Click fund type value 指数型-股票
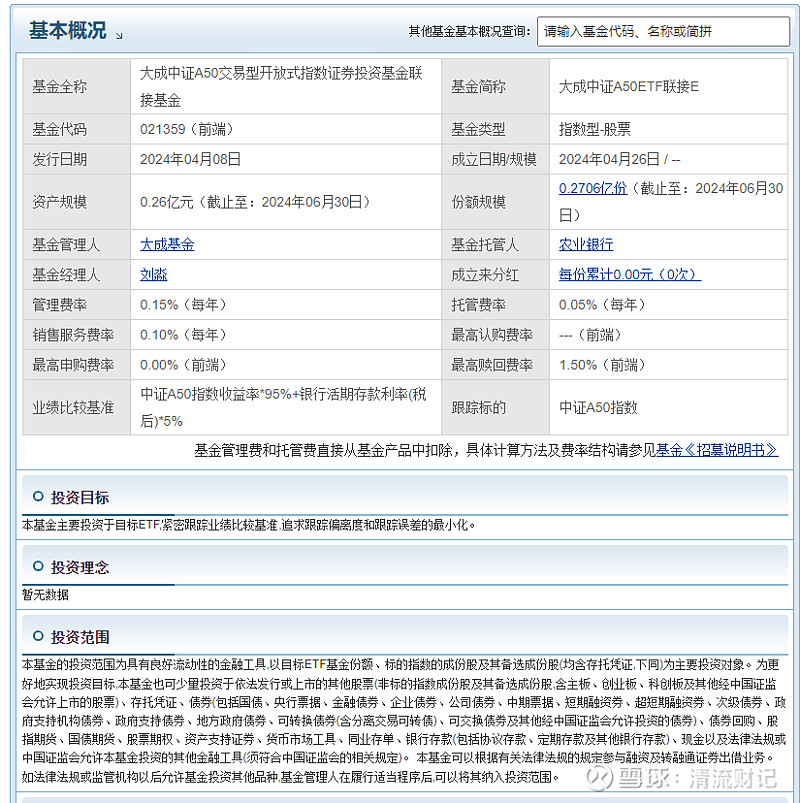 tap(595, 129)
